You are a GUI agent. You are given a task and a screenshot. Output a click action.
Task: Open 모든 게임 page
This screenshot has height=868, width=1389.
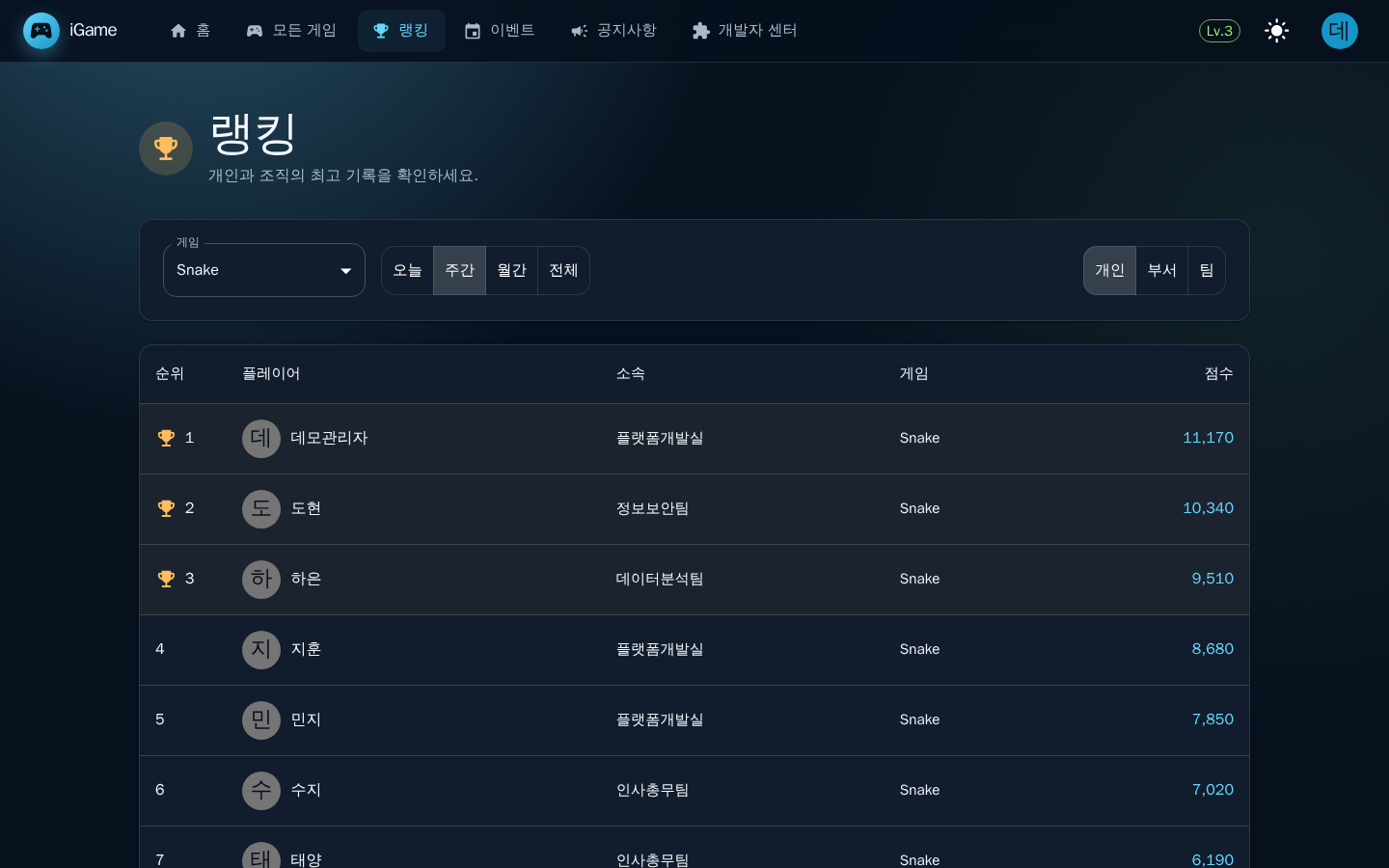point(291,31)
